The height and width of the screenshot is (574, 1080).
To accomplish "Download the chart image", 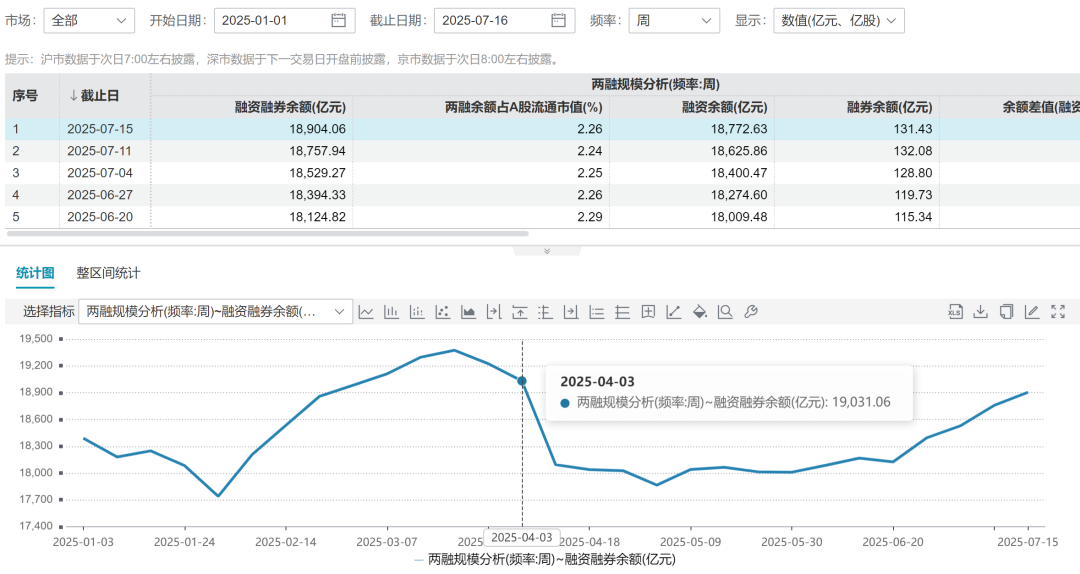I will (x=980, y=311).
